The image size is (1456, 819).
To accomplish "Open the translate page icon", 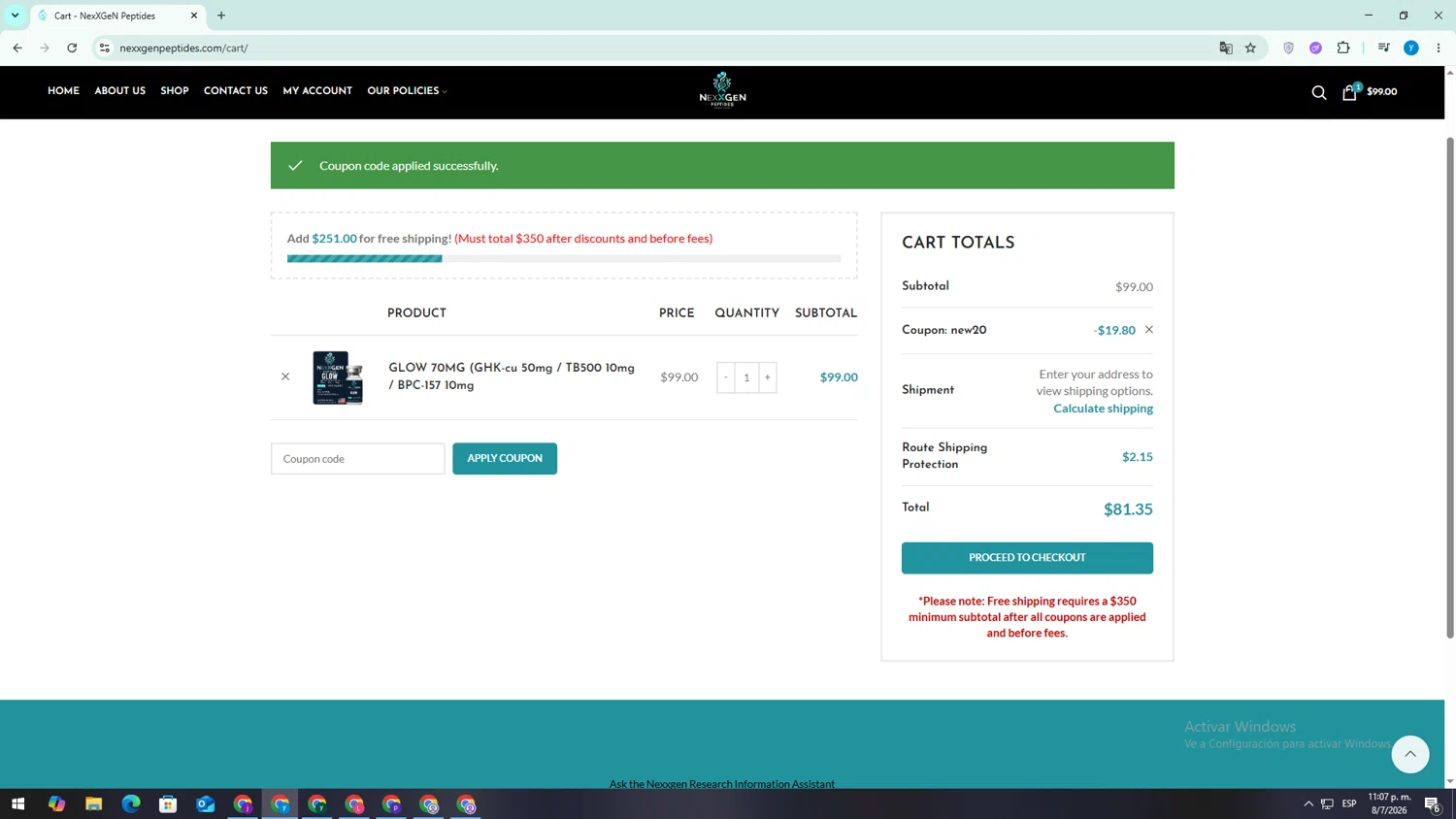I will coord(1226,48).
